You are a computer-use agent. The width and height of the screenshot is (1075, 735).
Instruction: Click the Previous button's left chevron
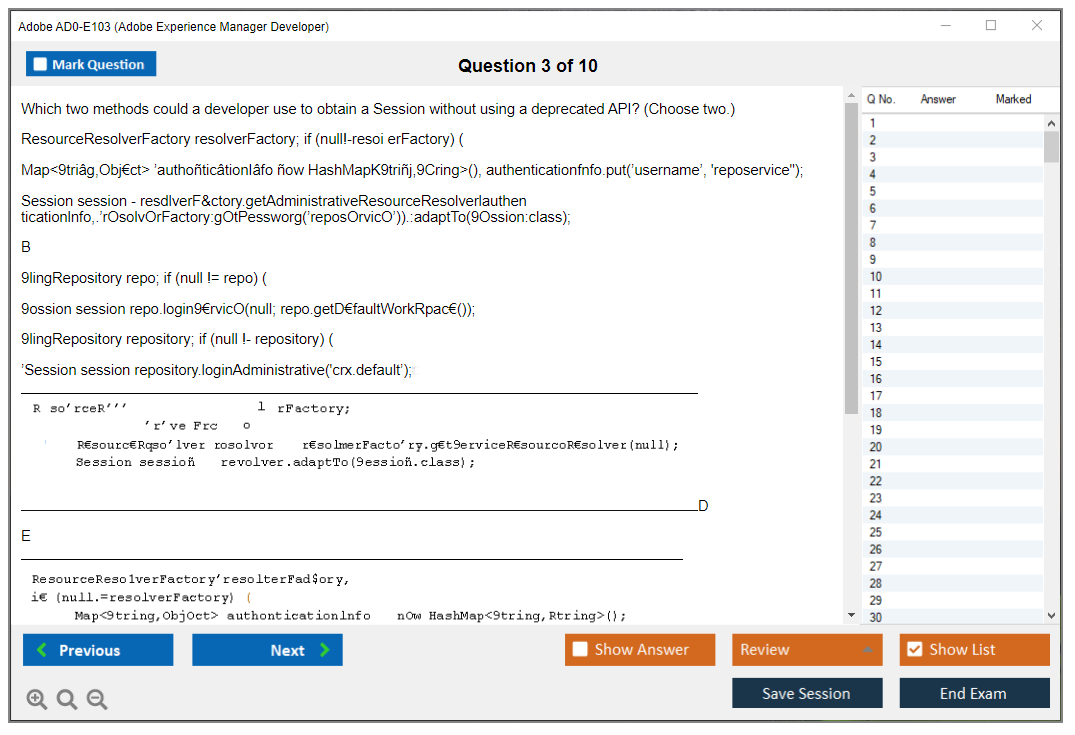click(x=42, y=651)
